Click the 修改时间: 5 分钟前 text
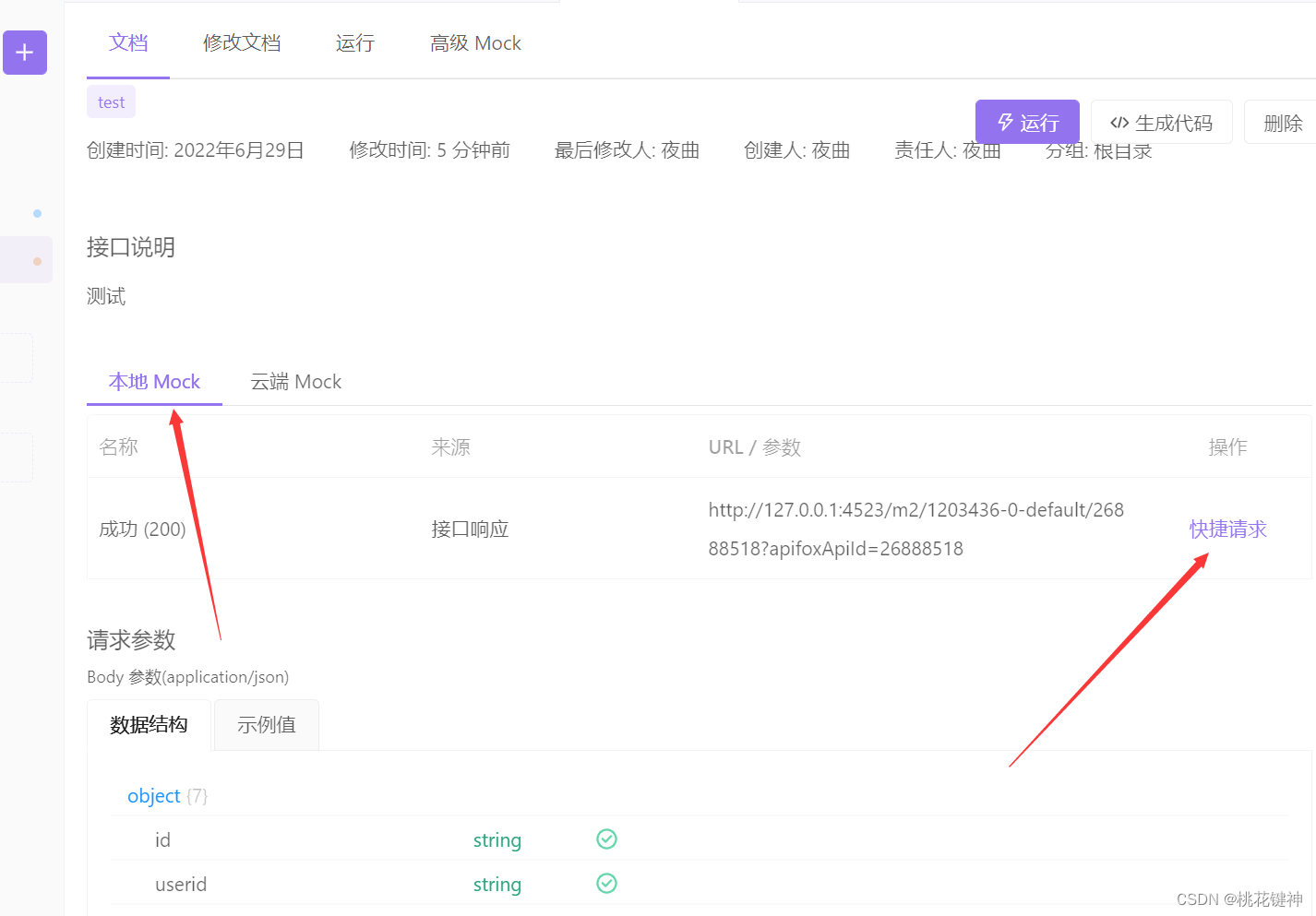 pyautogui.click(x=429, y=150)
